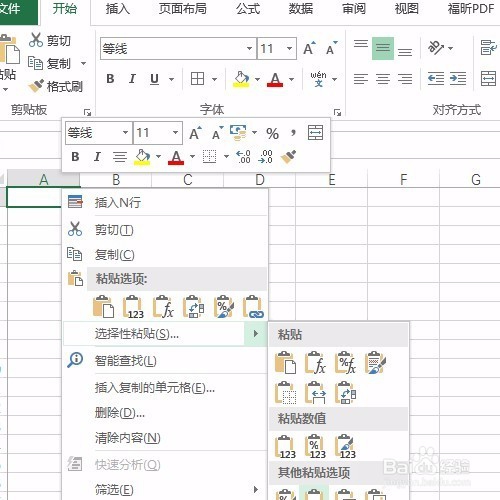Click the Cut scissors icon in ribbon
500x500 pixels.
tap(36, 40)
